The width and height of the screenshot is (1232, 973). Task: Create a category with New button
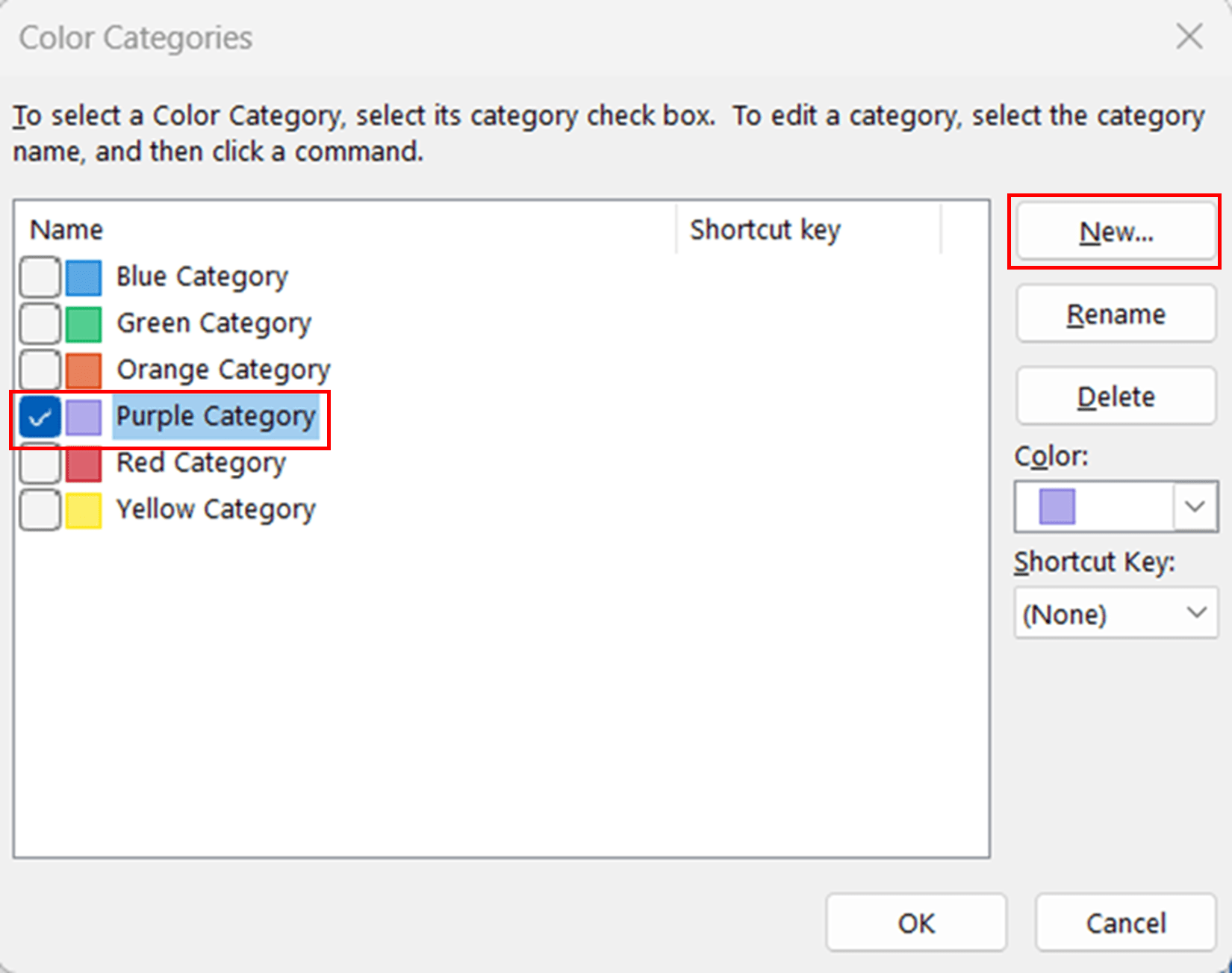click(x=1116, y=232)
